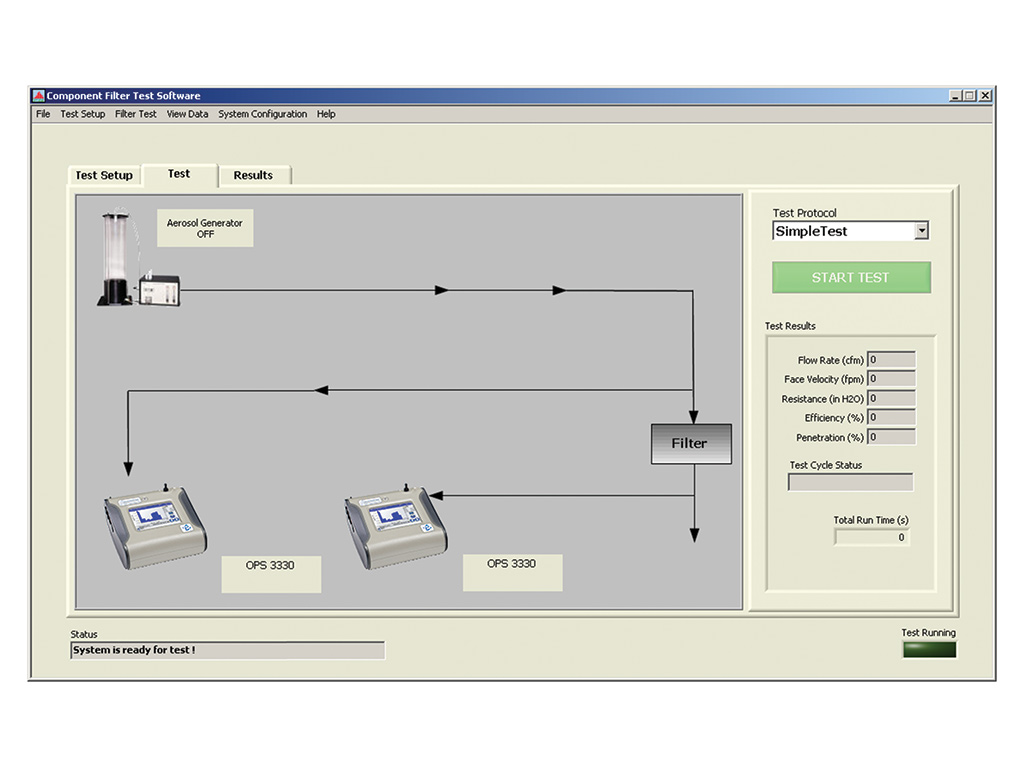Screen dimensions: 1024x768
Task: Open the Help menu
Action: click(x=326, y=114)
